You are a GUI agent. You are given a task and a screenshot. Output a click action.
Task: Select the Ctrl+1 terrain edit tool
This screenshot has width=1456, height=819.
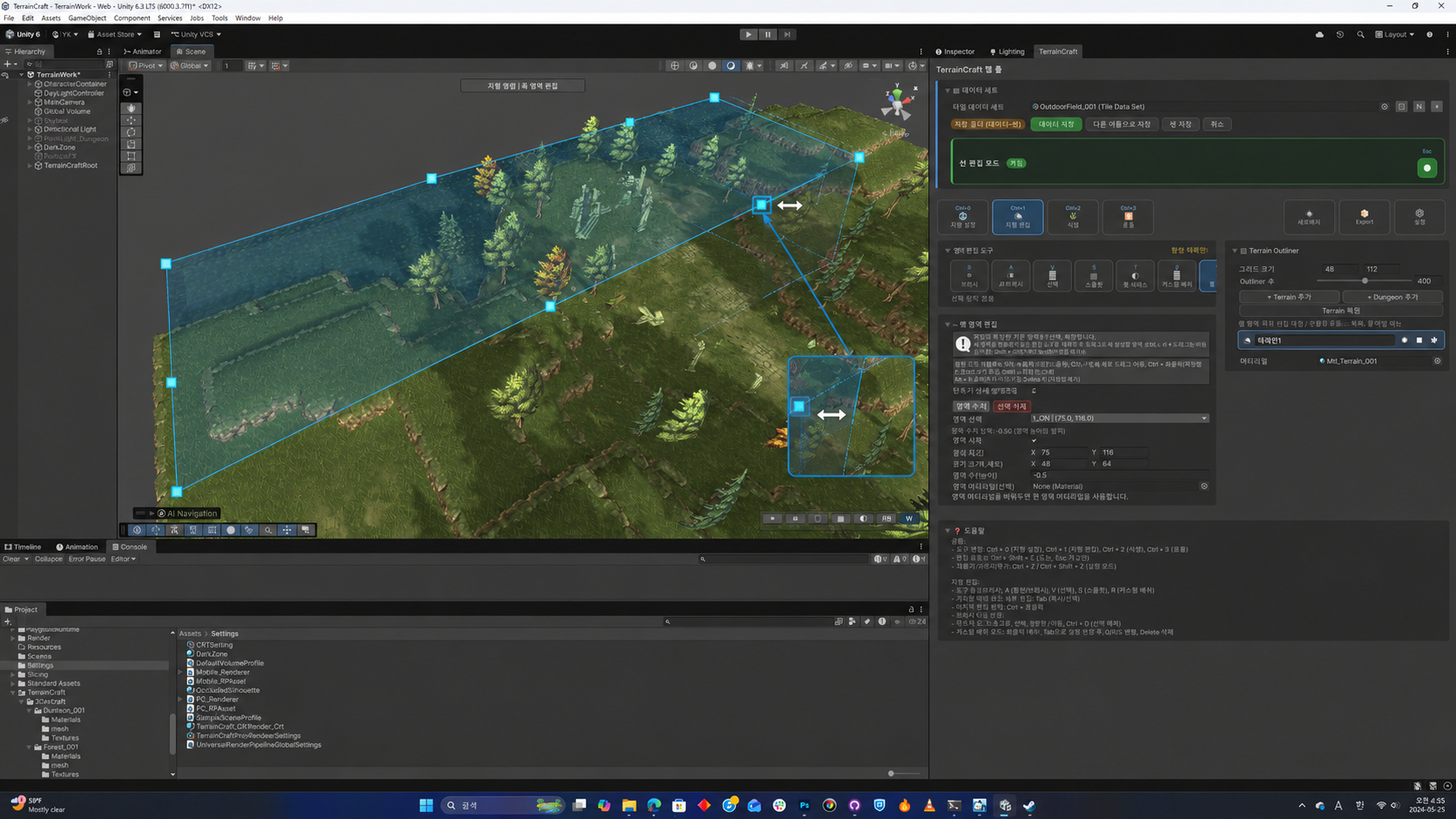tap(1017, 217)
